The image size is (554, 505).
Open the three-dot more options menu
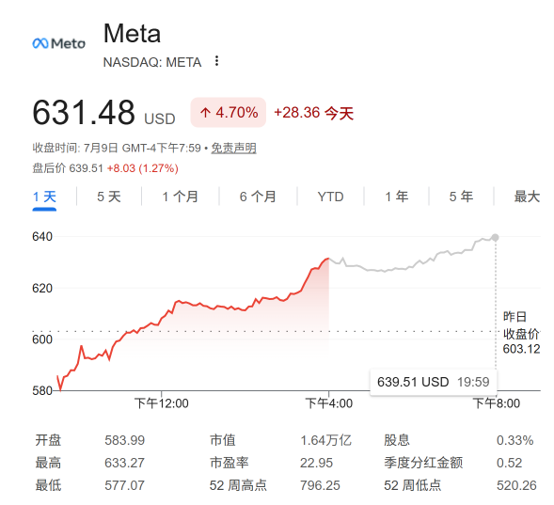click(x=217, y=61)
